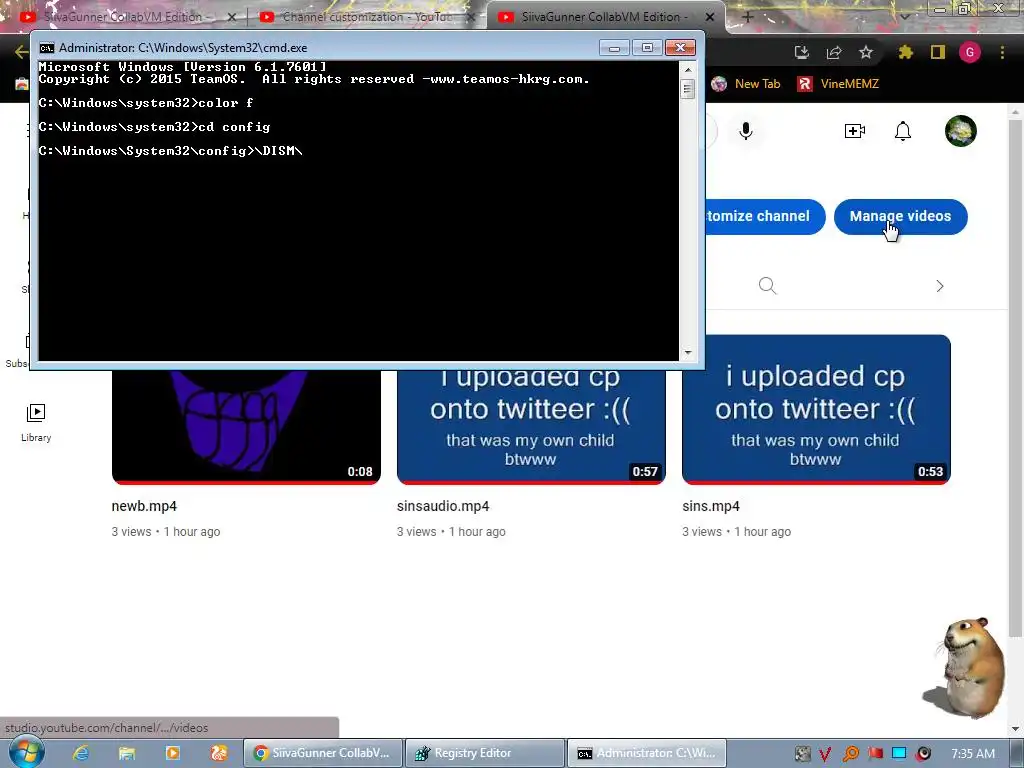This screenshot has height=768, width=1024.
Task: Open the New Tab bookmark
Action: click(746, 84)
